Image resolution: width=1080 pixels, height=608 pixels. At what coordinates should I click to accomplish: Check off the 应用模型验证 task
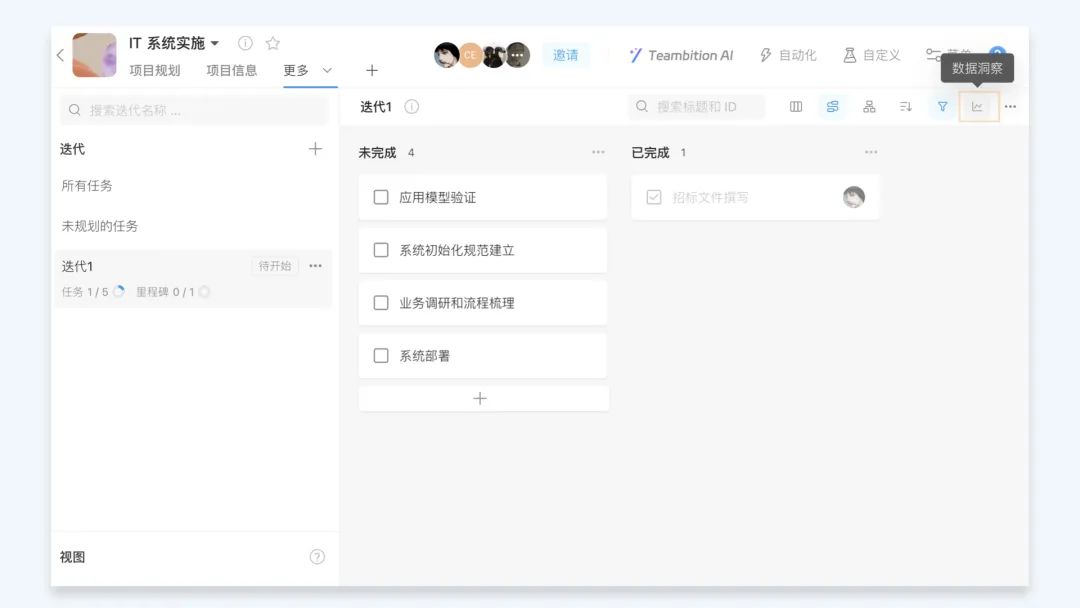click(381, 198)
